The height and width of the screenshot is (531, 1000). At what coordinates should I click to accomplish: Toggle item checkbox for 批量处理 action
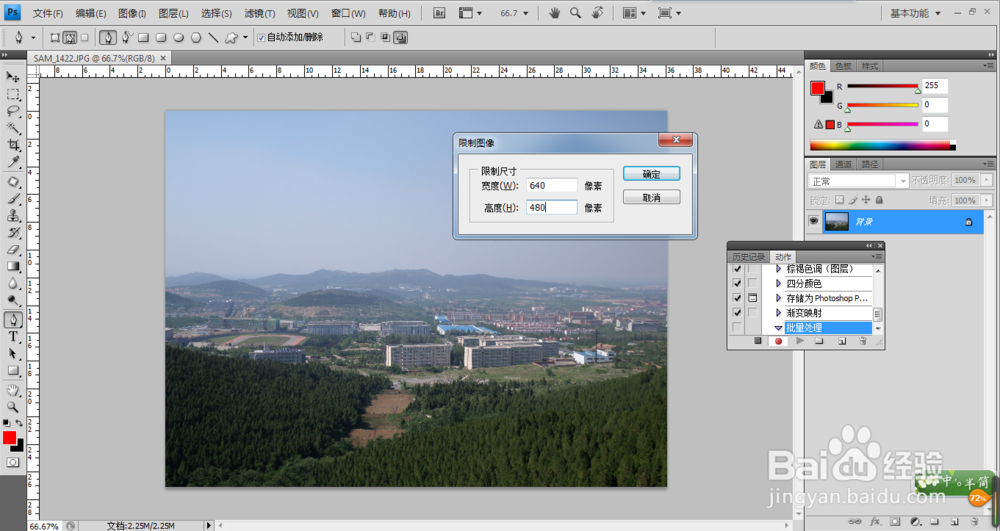click(737, 328)
